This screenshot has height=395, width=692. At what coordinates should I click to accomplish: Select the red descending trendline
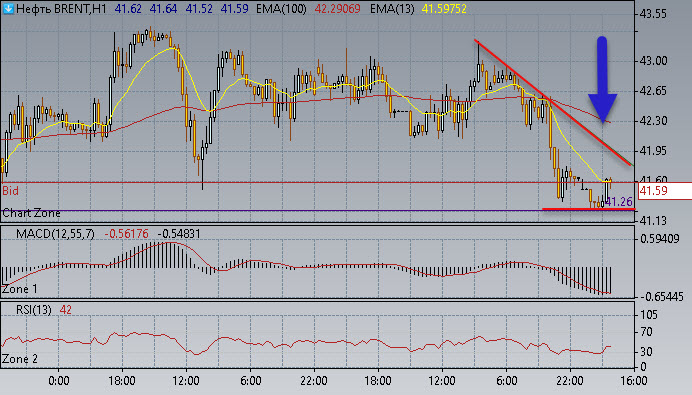tap(553, 102)
